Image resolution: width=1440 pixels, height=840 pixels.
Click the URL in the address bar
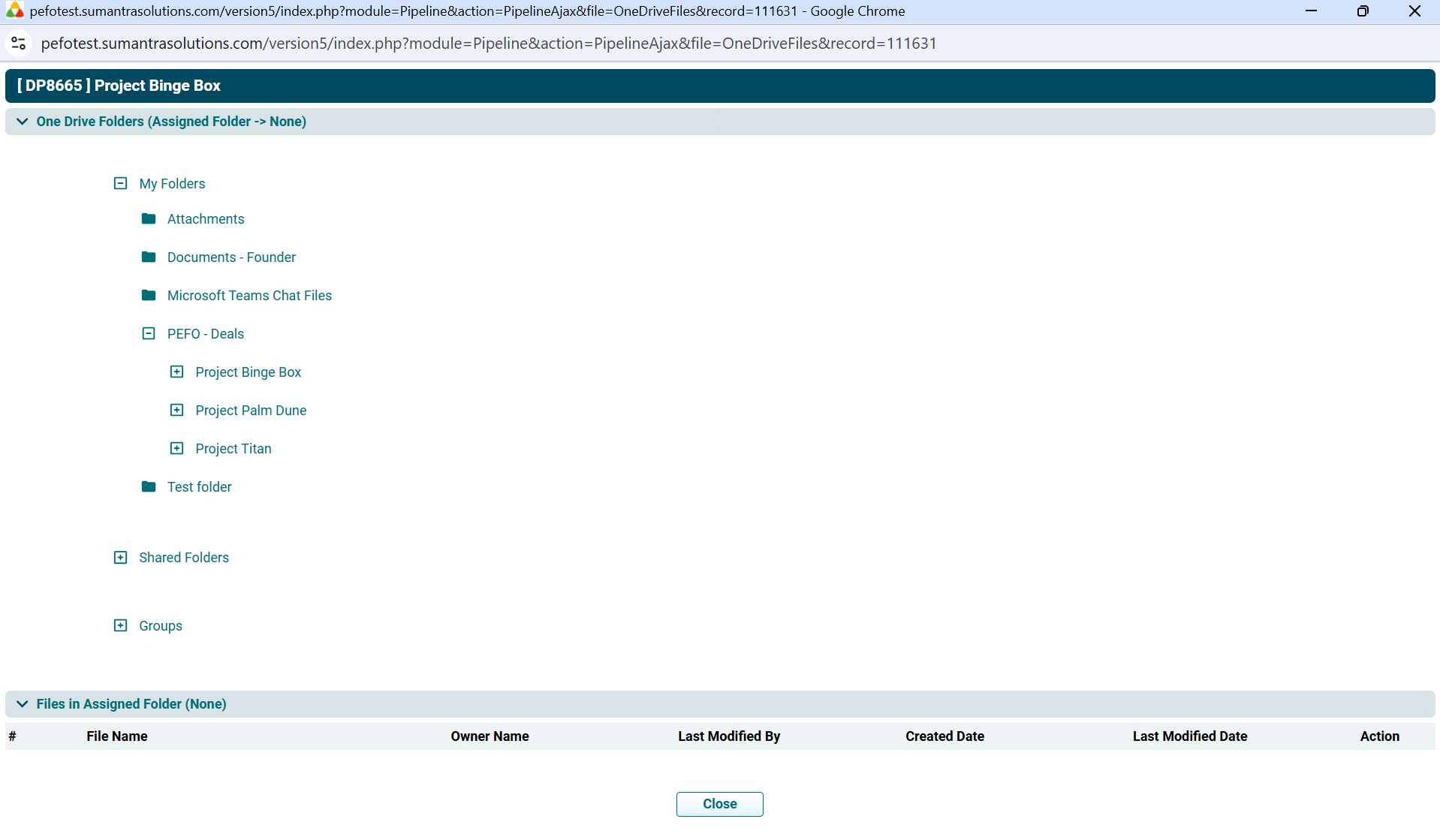[488, 44]
